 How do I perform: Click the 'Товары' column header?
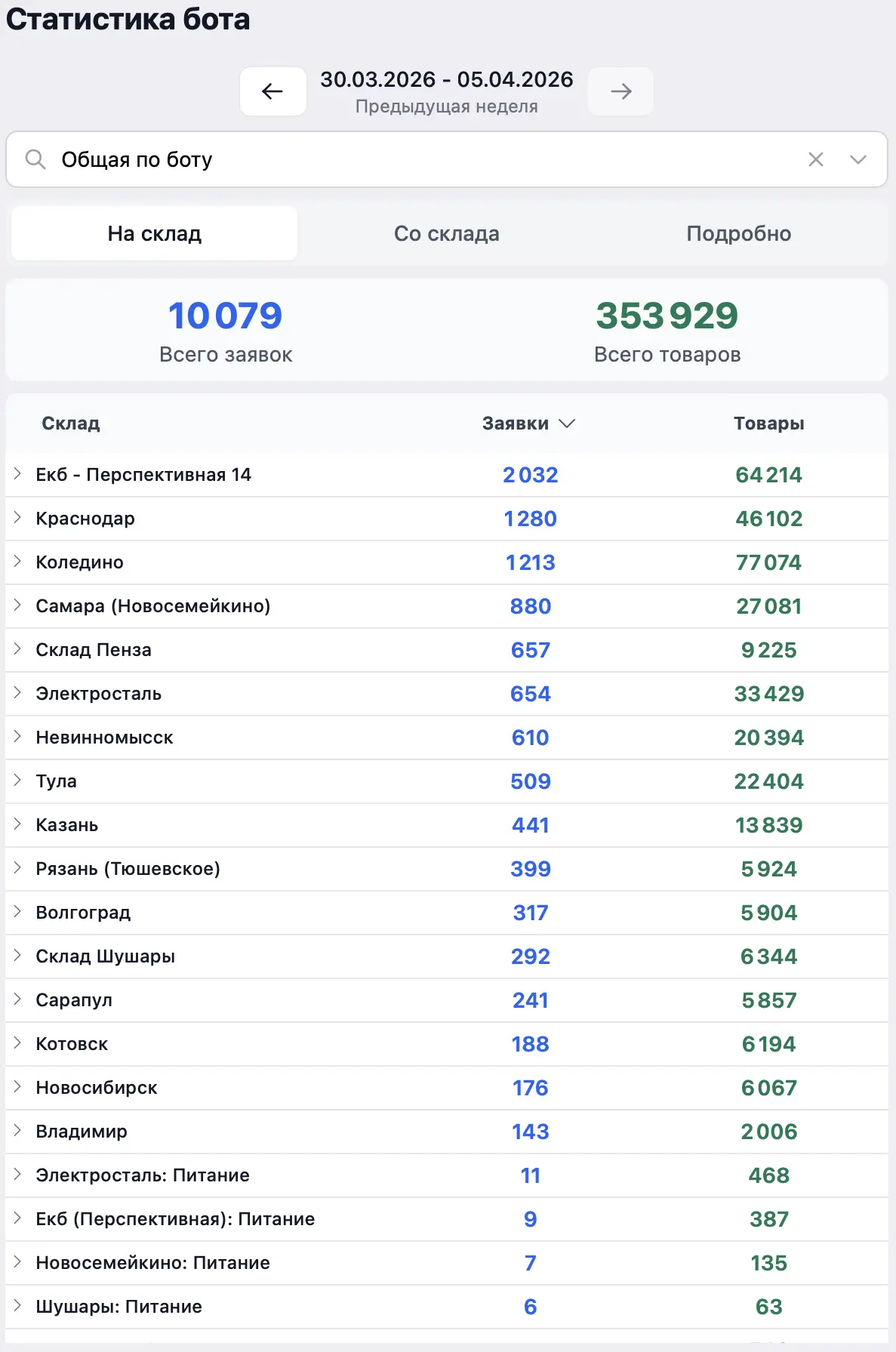(x=768, y=423)
